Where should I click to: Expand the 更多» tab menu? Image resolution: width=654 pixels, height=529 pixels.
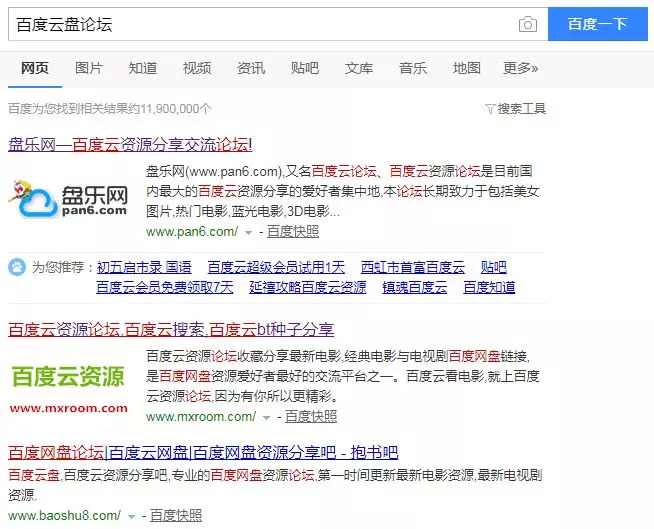click(521, 68)
